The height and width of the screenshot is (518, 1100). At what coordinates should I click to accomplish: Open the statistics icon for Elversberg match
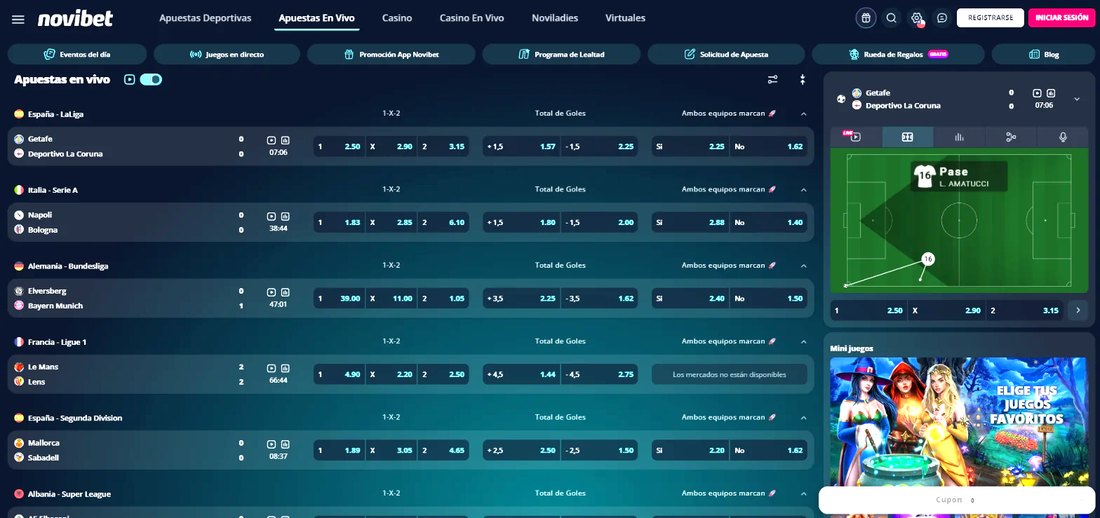[286, 292]
